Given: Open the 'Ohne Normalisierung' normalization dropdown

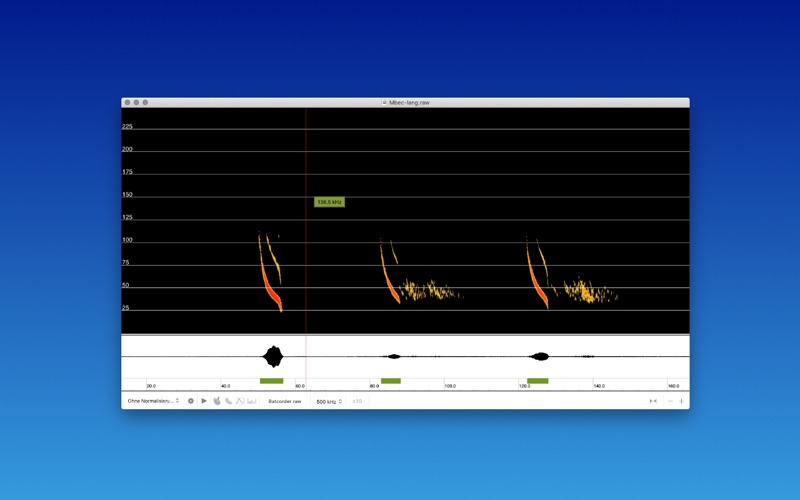Looking at the screenshot, I should click(x=153, y=401).
